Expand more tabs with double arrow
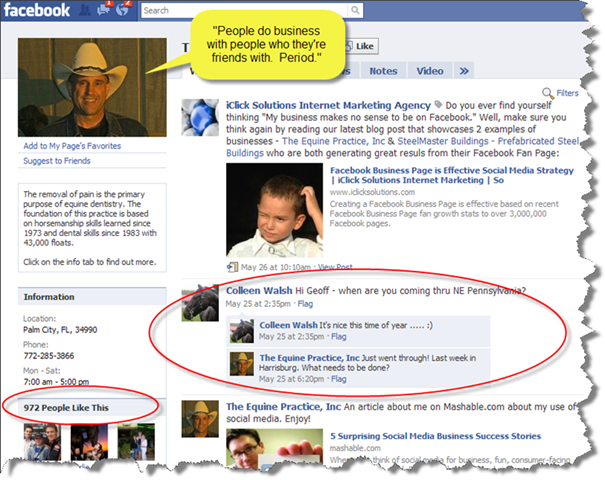The height and width of the screenshot is (480, 605). (x=464, y=71)
